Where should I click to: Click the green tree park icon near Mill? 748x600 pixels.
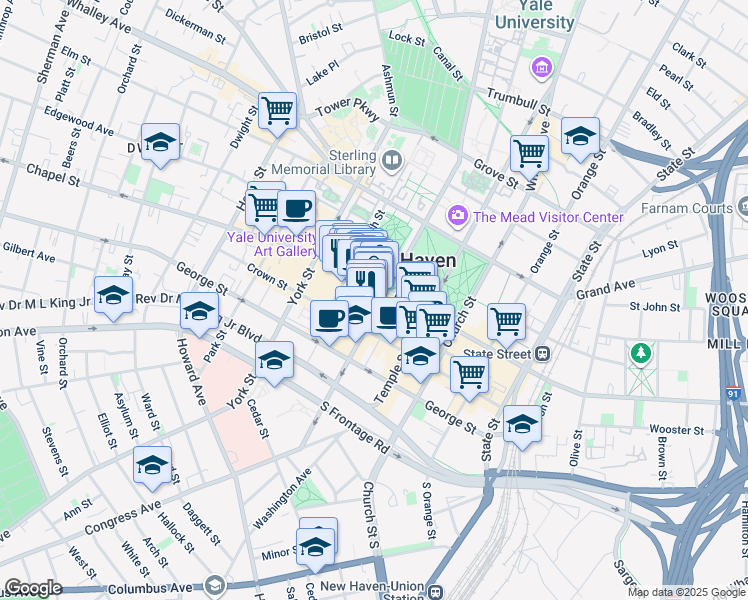[641, 353]
